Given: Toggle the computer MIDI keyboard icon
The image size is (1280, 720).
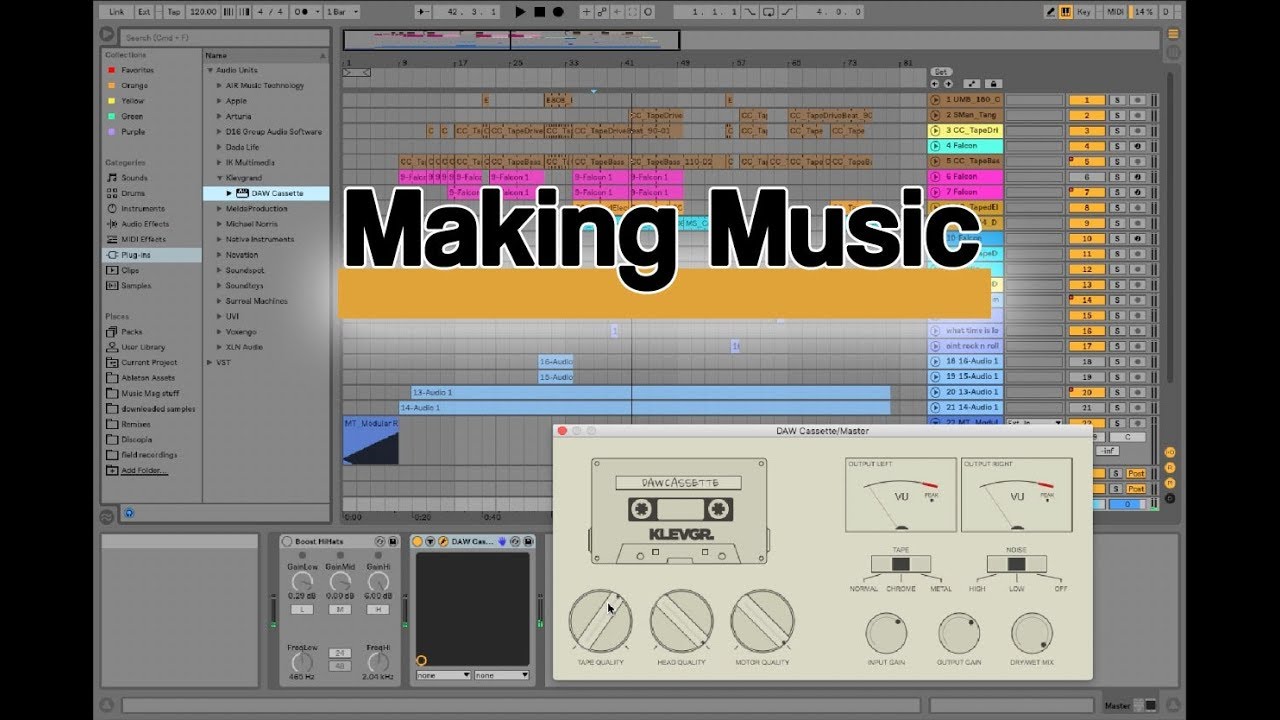Looking at the screenshot, I should (x=1065, y=12).
